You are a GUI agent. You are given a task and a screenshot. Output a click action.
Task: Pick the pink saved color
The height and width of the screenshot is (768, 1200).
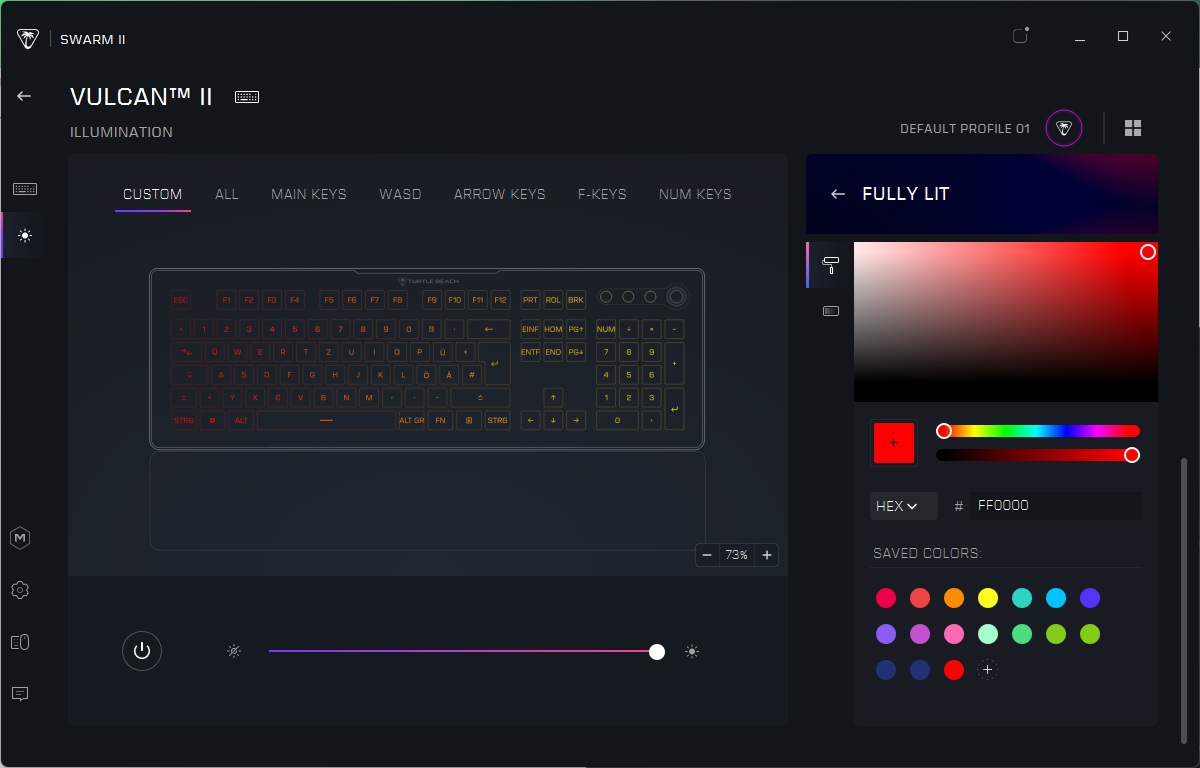954,634
